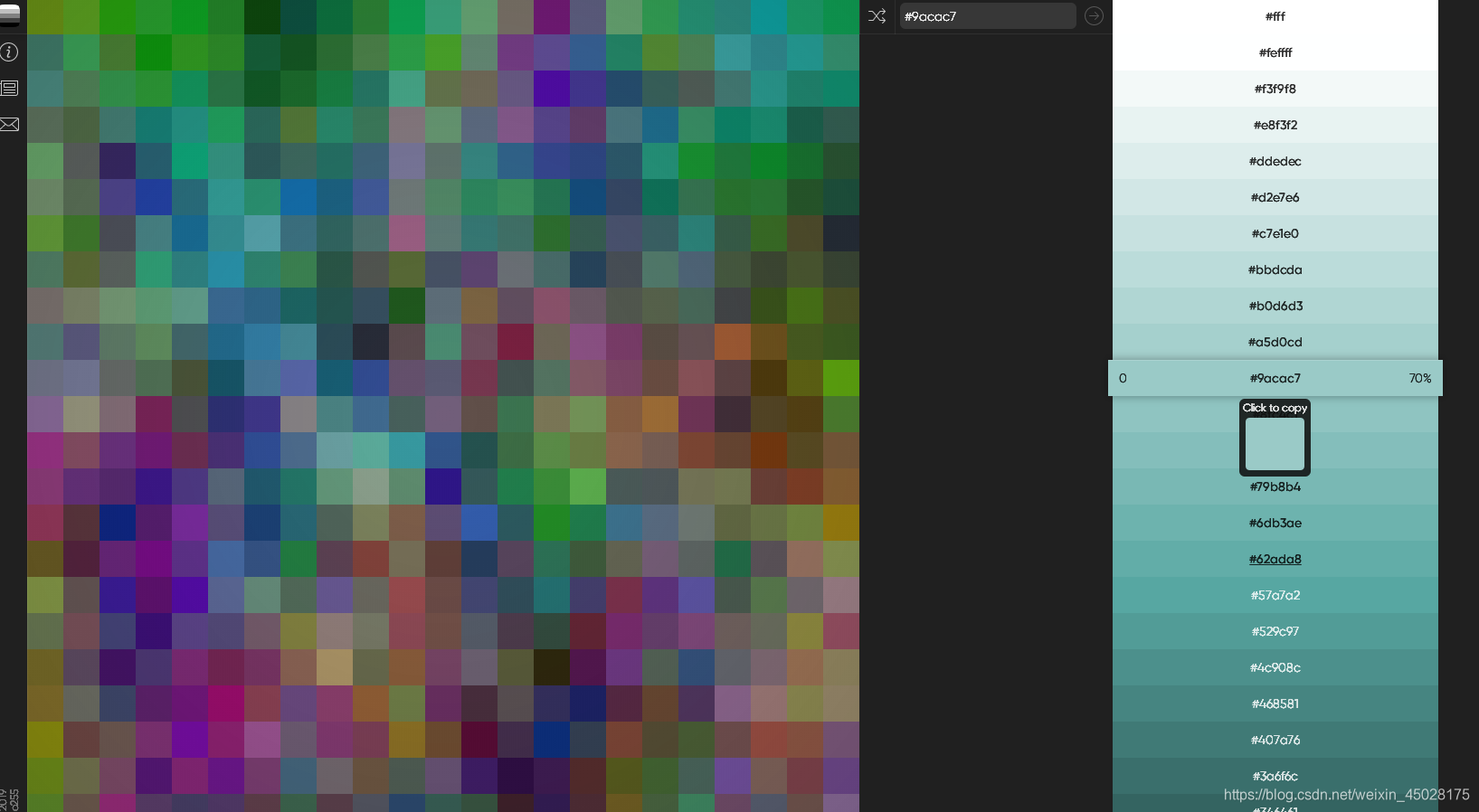Click the circled arrow go button
The width and height of the screenshot is (1479, 812).
click(1094, 16)
